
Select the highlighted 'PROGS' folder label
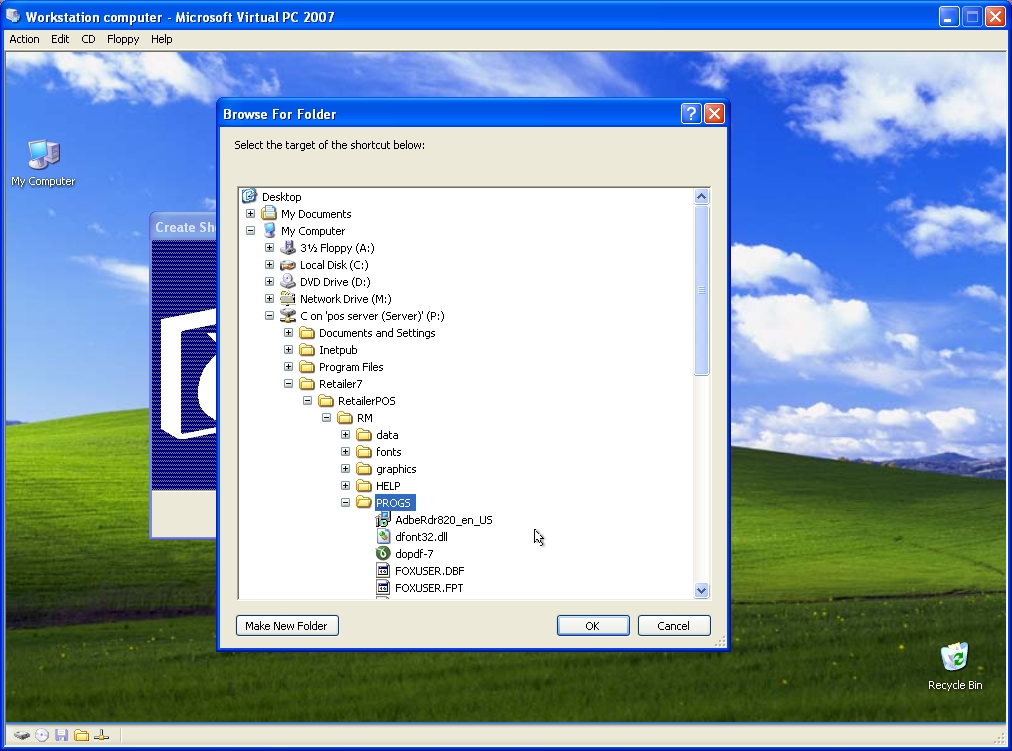pyautogui.click(x=393, y=503)
